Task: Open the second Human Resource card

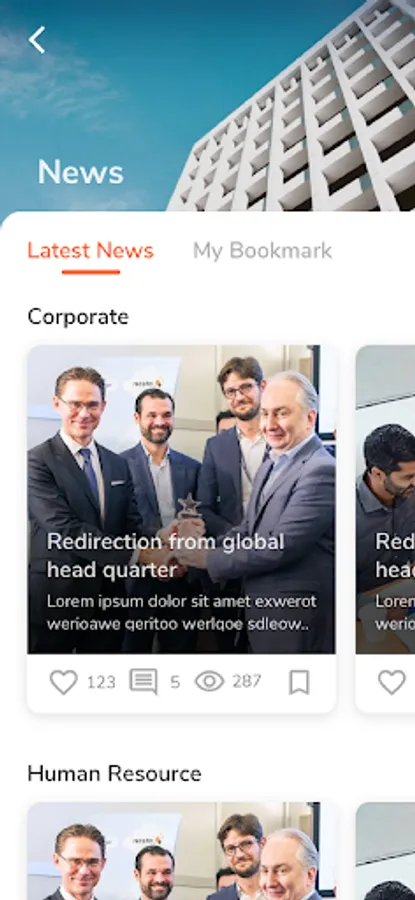Action: 385,851
